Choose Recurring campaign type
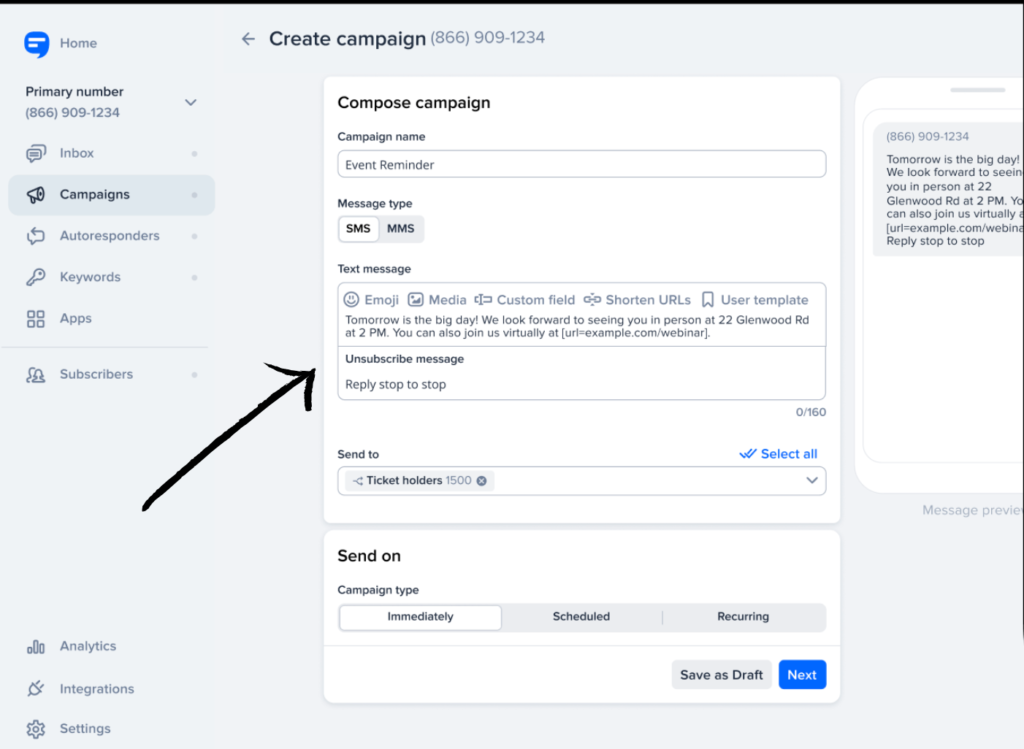Viewport: 1024px width, 749px height. [x=743, y=617]
